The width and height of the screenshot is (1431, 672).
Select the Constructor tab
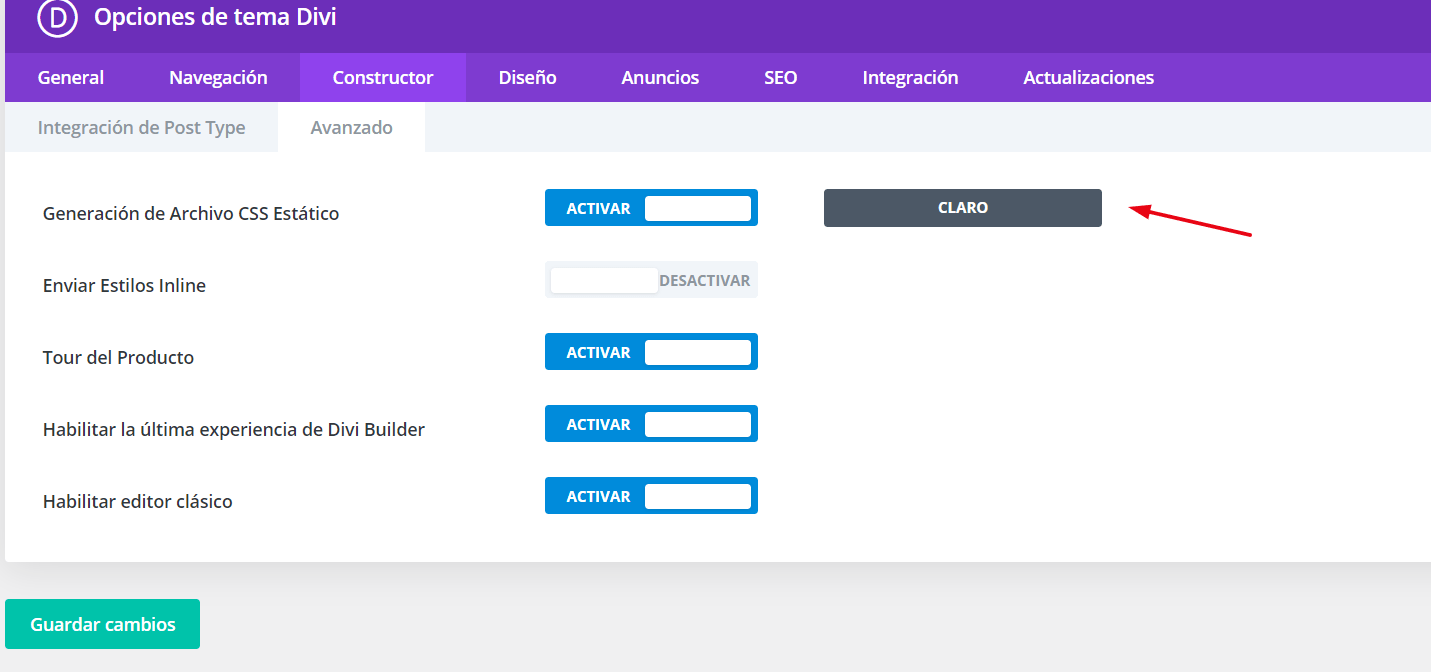click(x=383, y=78)
